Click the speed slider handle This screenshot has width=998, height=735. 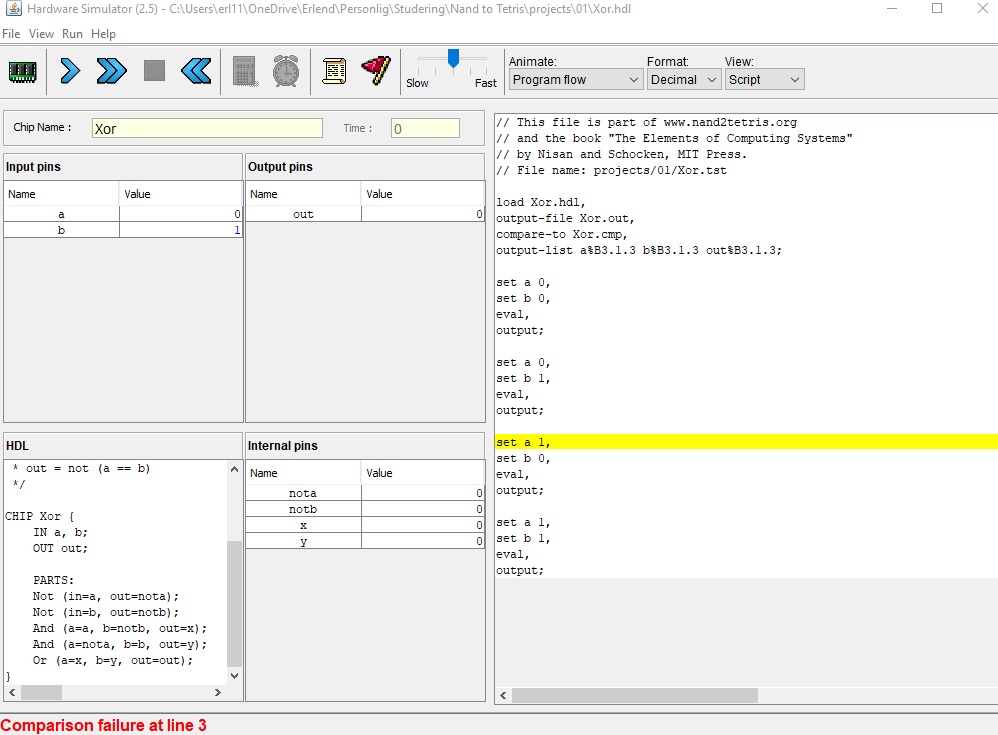coord(453,59)
